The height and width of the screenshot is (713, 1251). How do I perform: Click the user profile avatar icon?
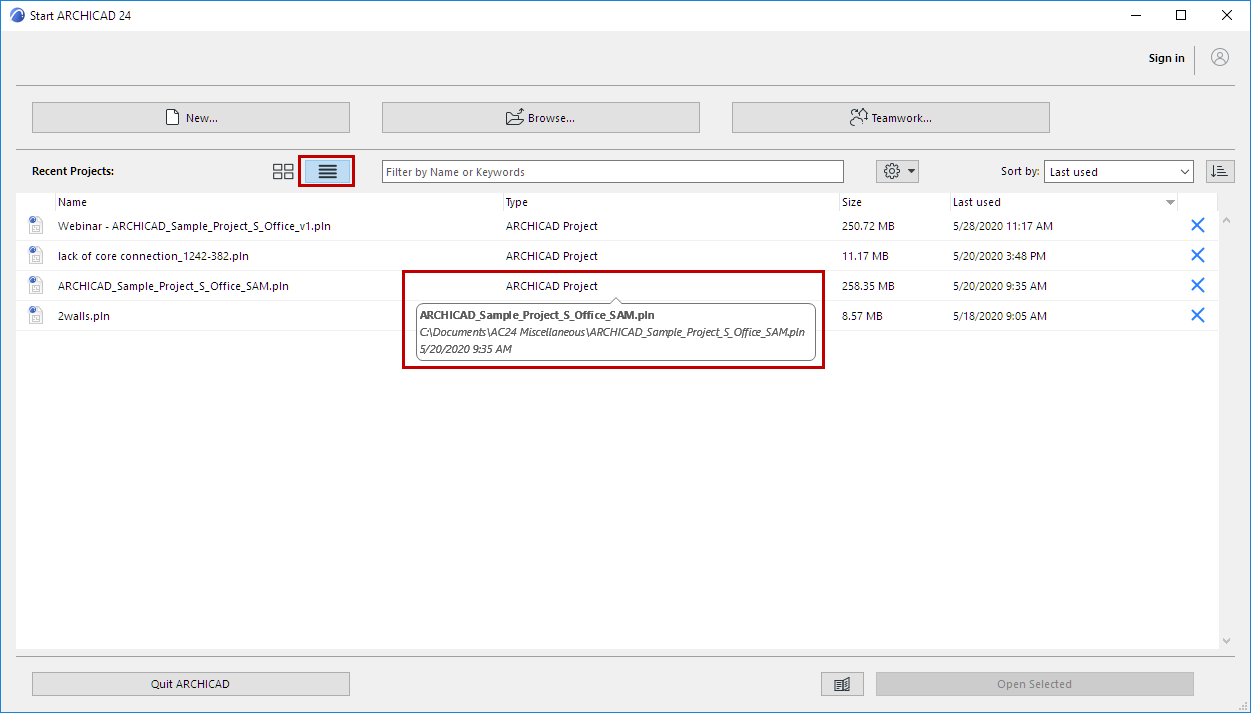pos(1220,57)
